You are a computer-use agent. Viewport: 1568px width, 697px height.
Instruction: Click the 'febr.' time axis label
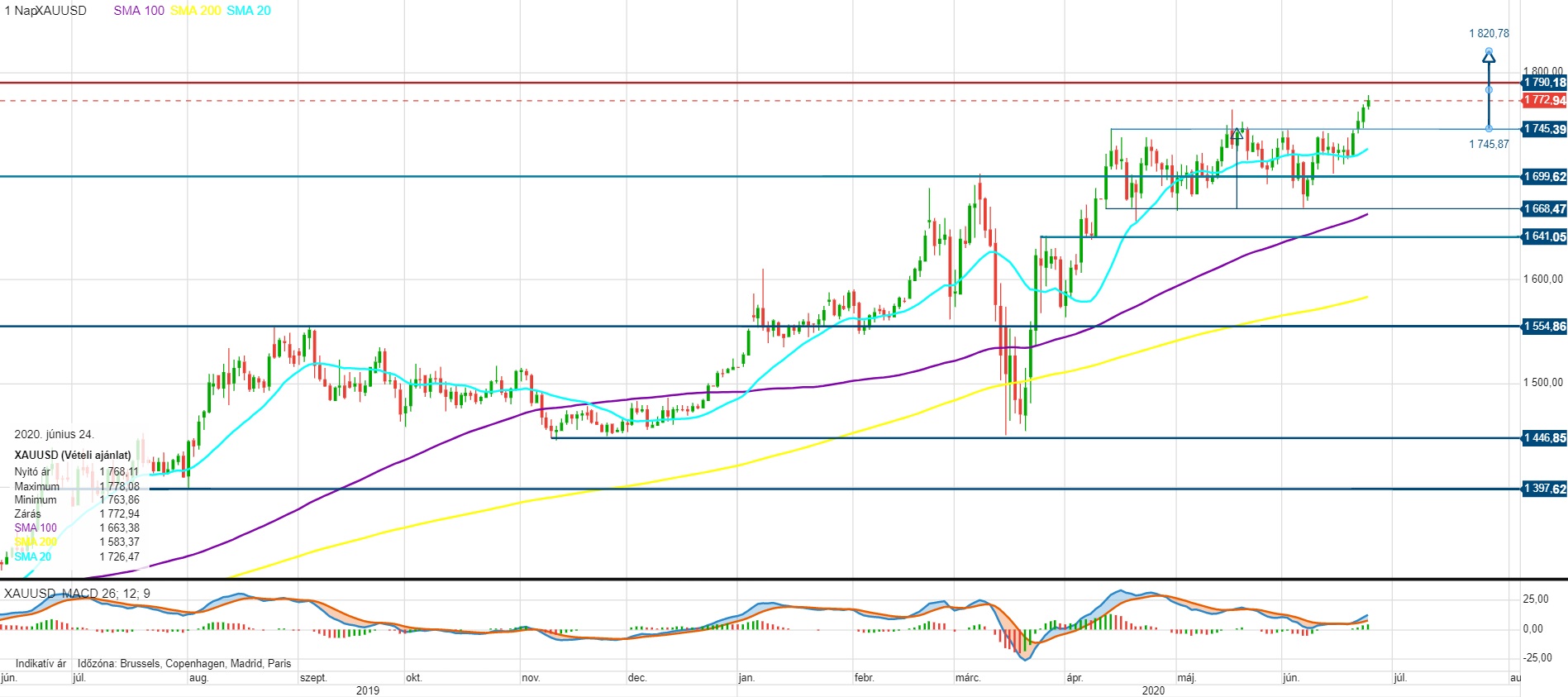click(x=864, y=678)
